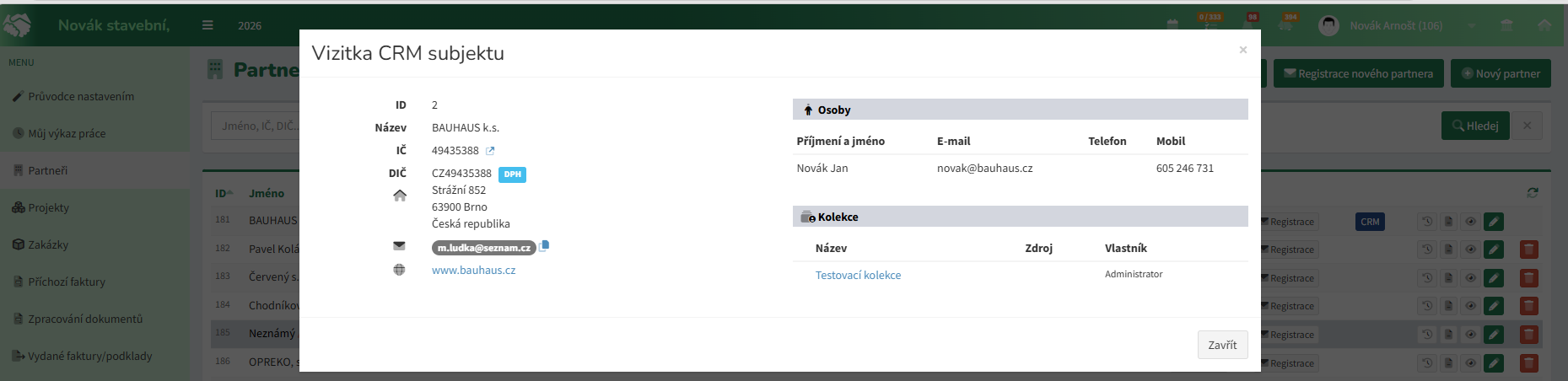This screenshot has height=381, width=1568.
Task: Expand the Novák Arnošt (106) user dropdown
Action: 1471,26
